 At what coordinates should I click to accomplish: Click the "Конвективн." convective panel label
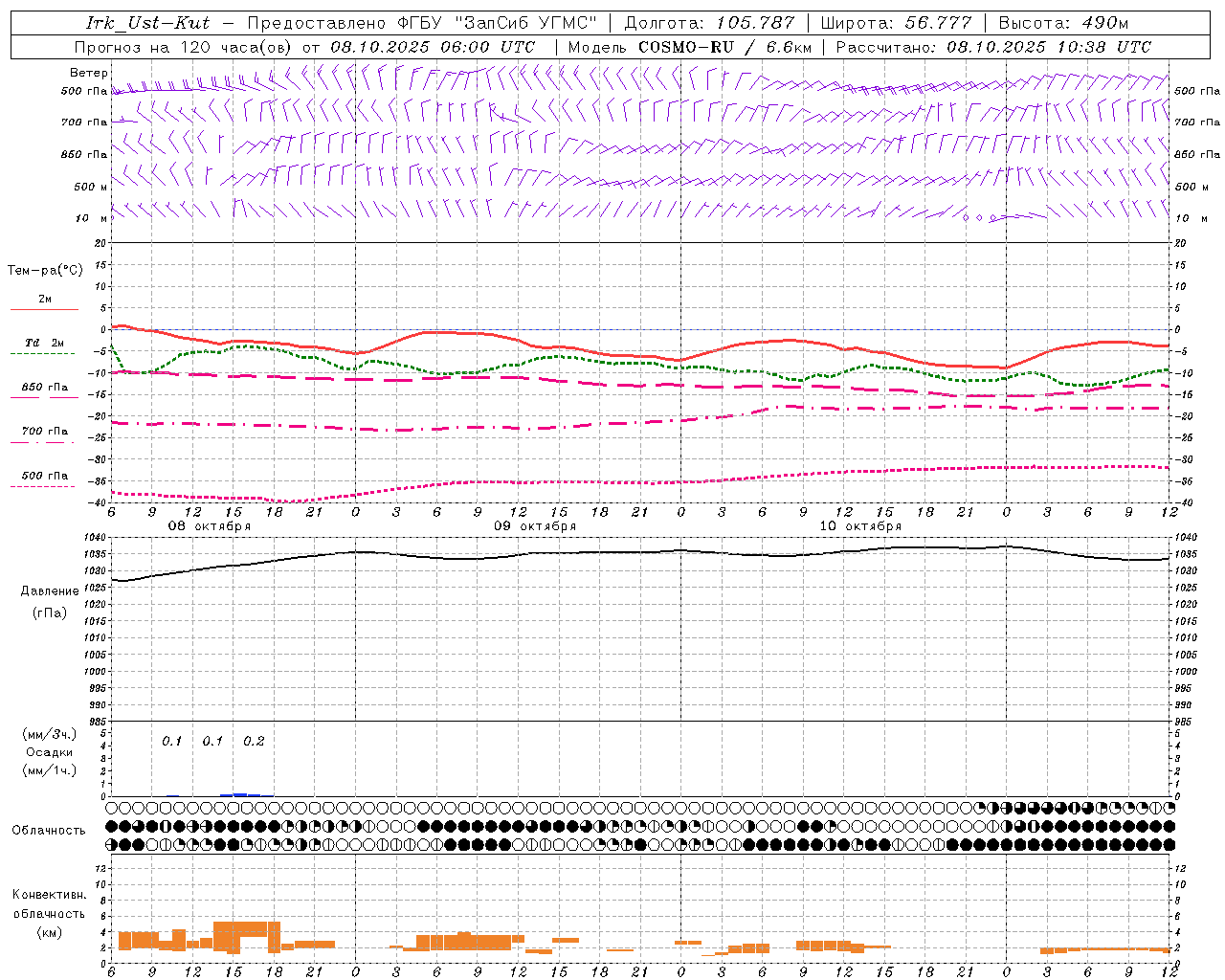[50, 895]
